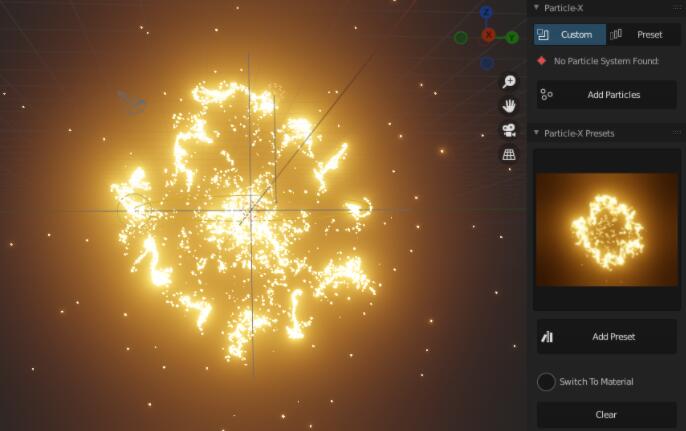Click the red diamond warning icon
The image size is (686, 431).
pyautogui.click(x=542, y=61)
